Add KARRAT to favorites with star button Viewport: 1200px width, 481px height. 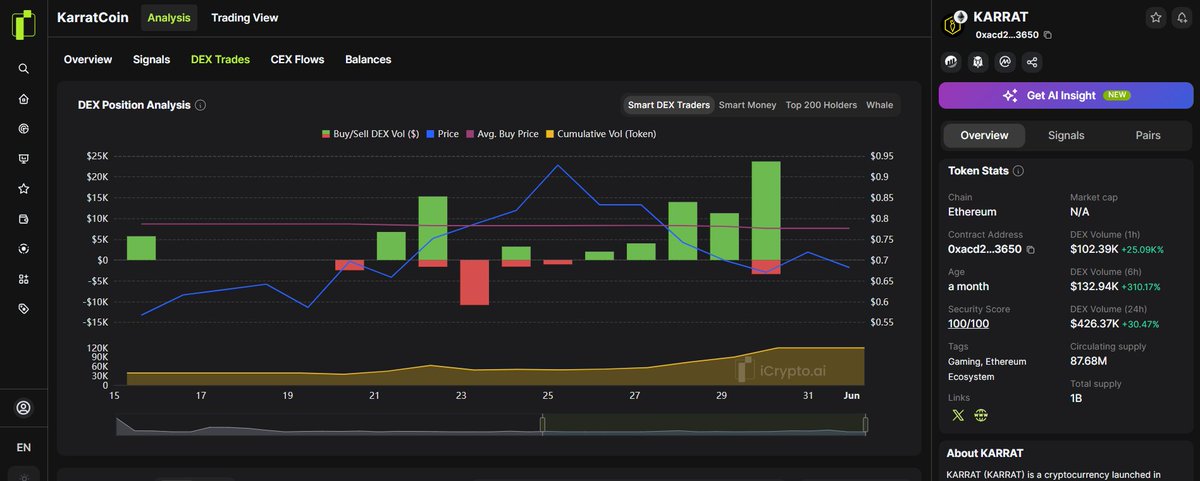(x=1156, y=17)
